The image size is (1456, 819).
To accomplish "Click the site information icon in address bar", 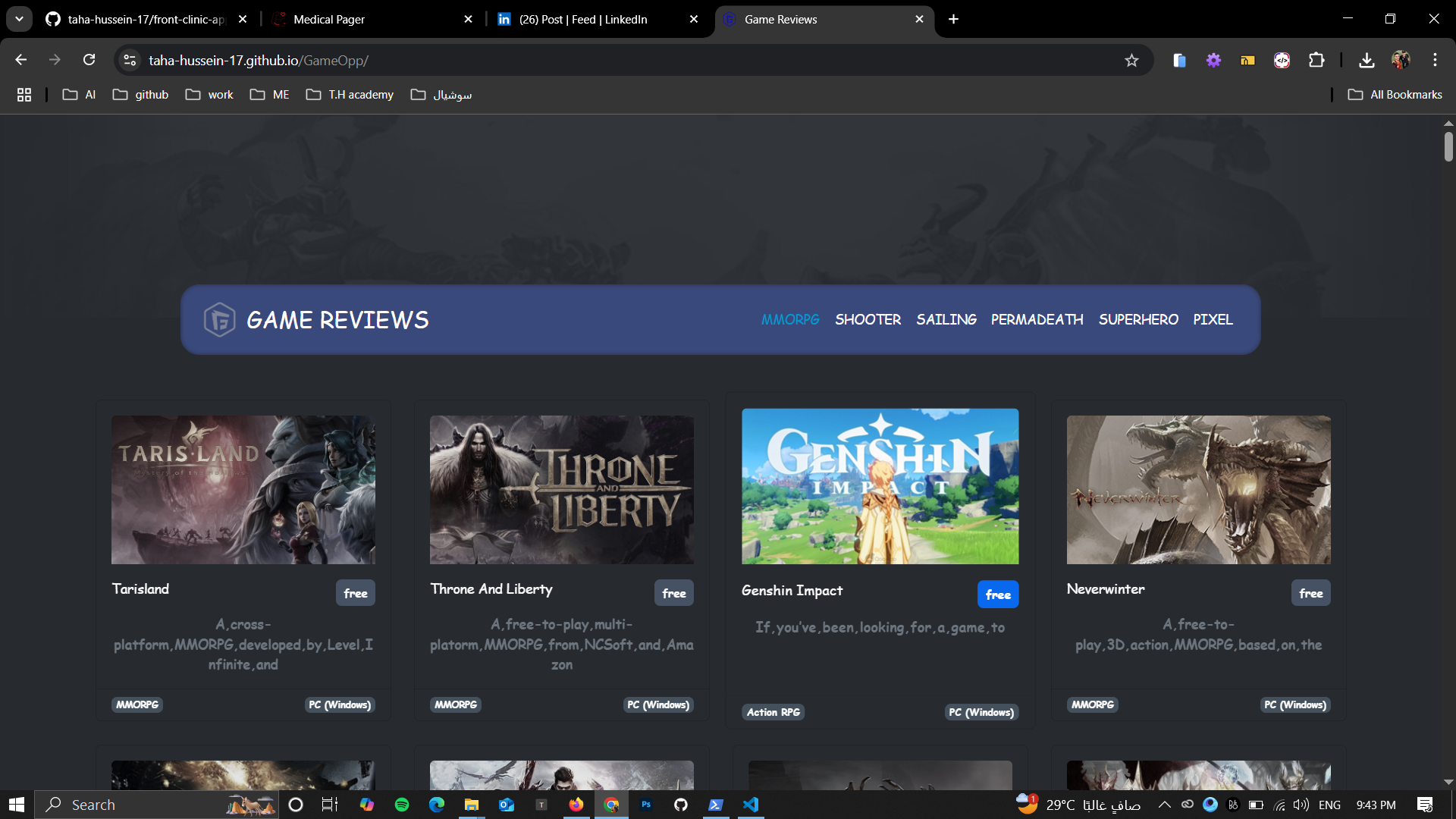I will point(130,61).
